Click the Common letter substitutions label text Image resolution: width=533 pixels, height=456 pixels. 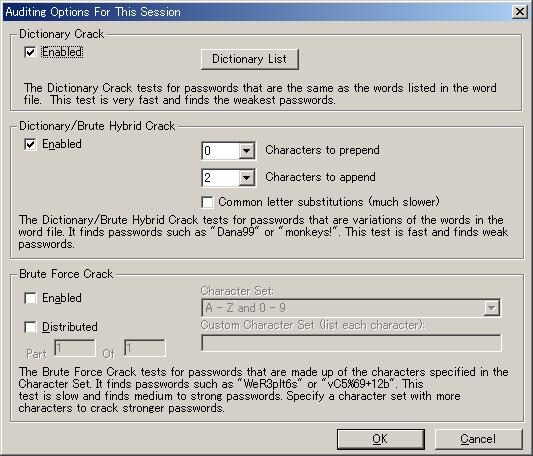329,202
